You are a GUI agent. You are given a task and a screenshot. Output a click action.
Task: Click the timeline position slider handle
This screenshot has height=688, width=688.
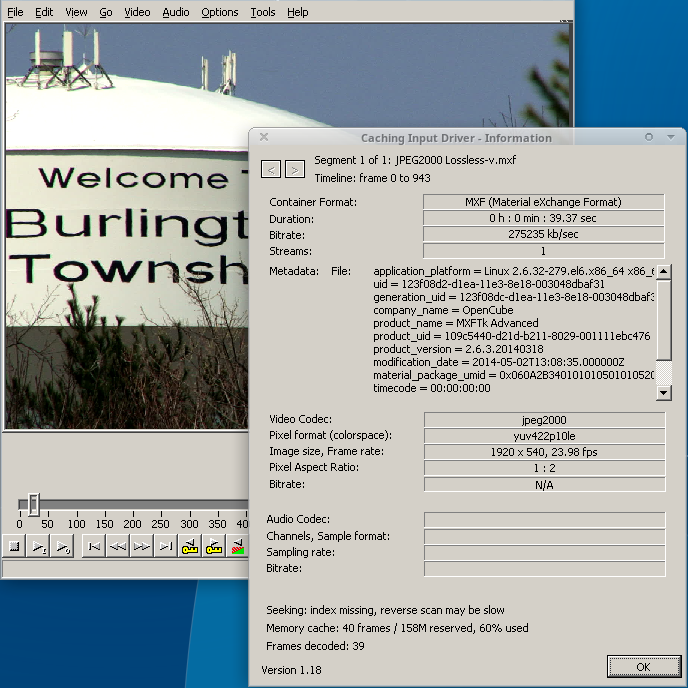click(33, 504)
